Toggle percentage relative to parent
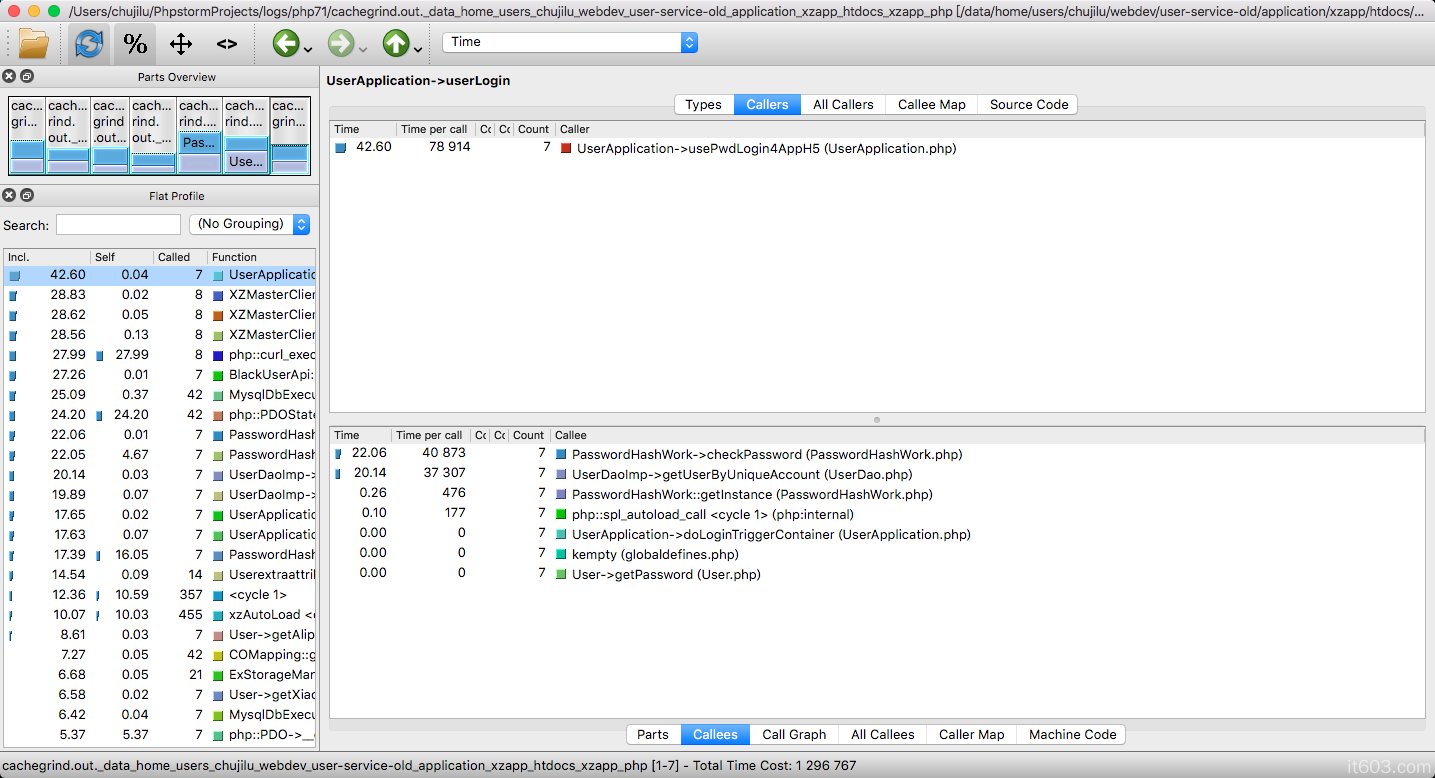1435x778 pixels. click(x=181, y=43)
